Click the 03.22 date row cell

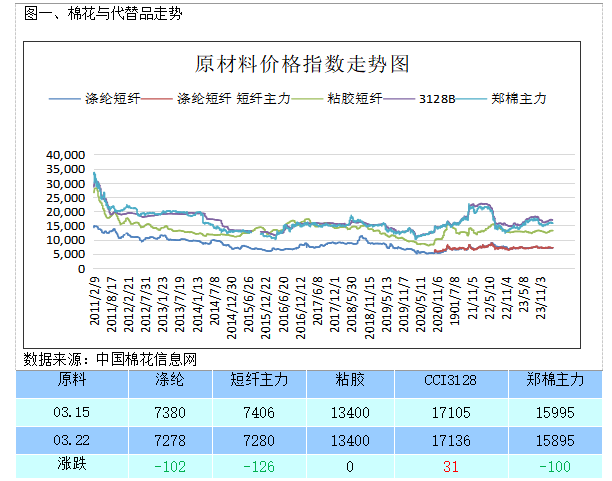(72, 440)
